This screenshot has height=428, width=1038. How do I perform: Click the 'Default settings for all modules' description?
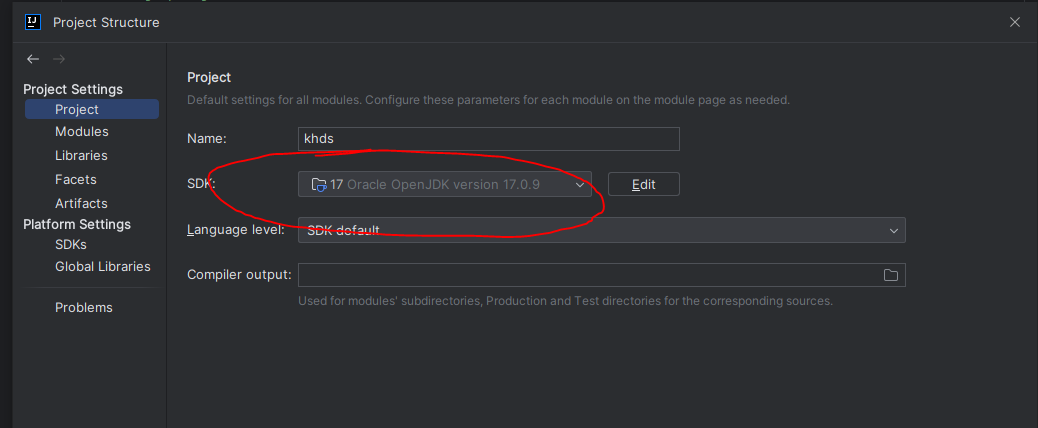tap(489, 101)
